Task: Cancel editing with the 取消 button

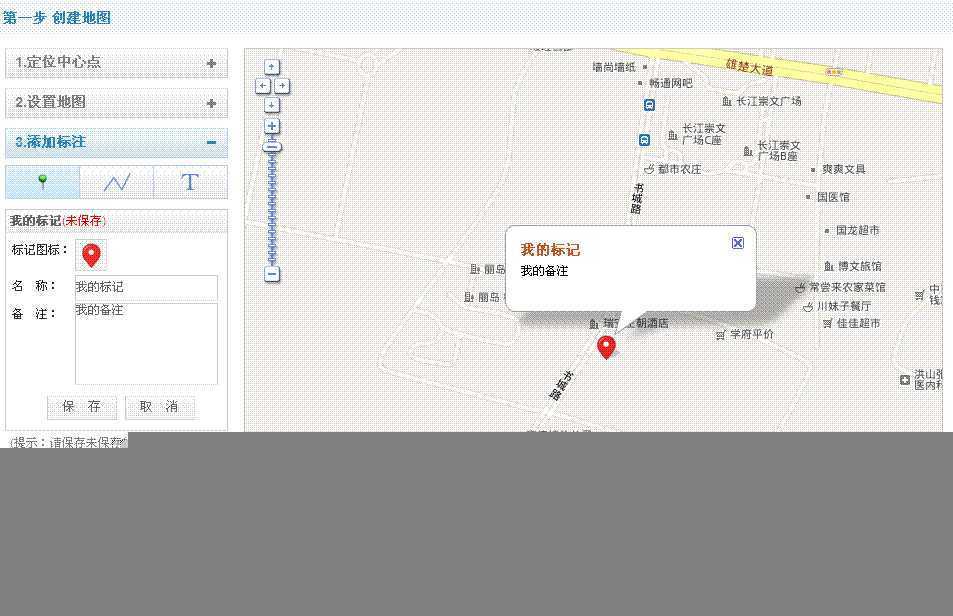Action: tap(161, 407)
